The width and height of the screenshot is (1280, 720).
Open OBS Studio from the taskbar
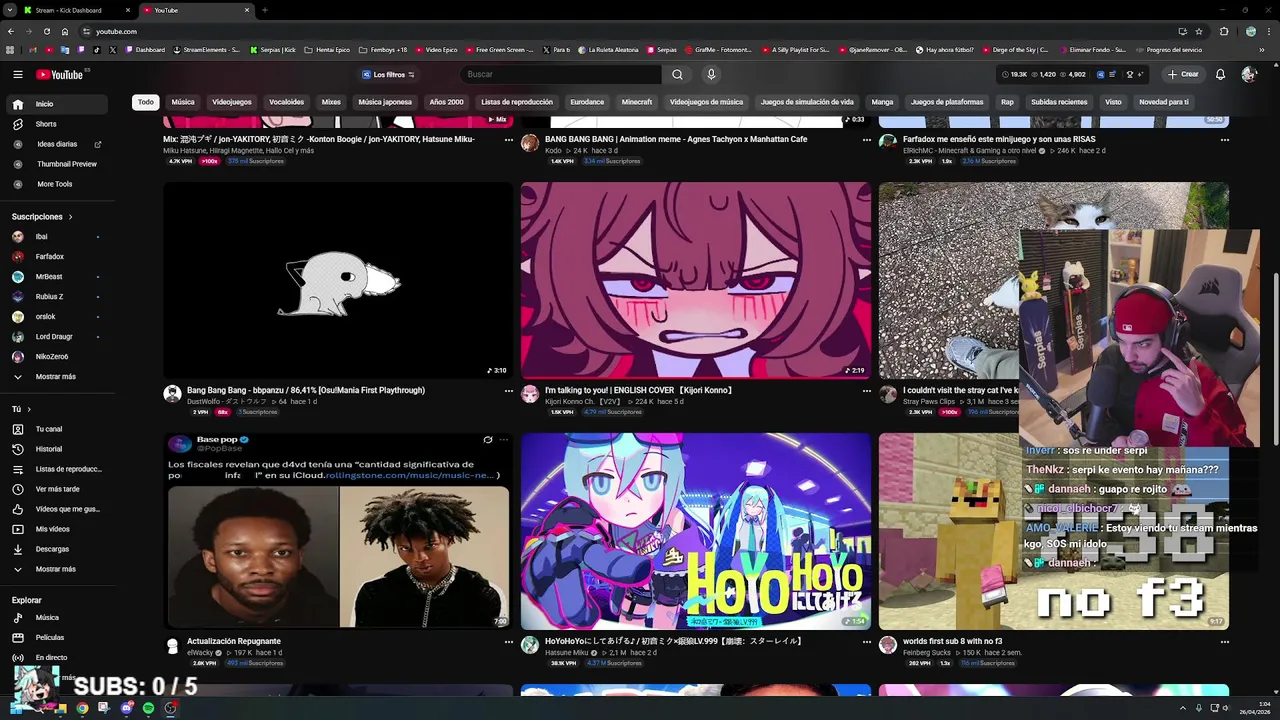[171, 708]
